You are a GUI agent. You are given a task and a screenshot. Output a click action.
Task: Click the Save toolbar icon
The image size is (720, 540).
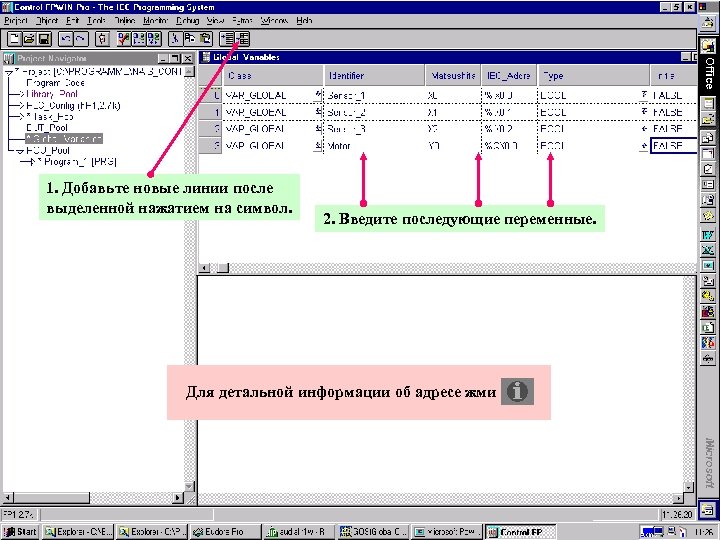pos(44,39)
